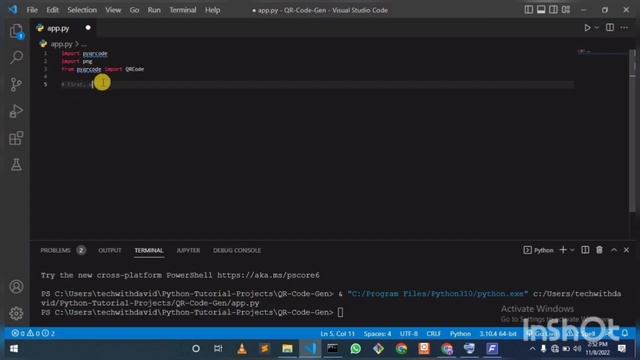Change encoding via UTF-8 status

[x=409, y=333]
